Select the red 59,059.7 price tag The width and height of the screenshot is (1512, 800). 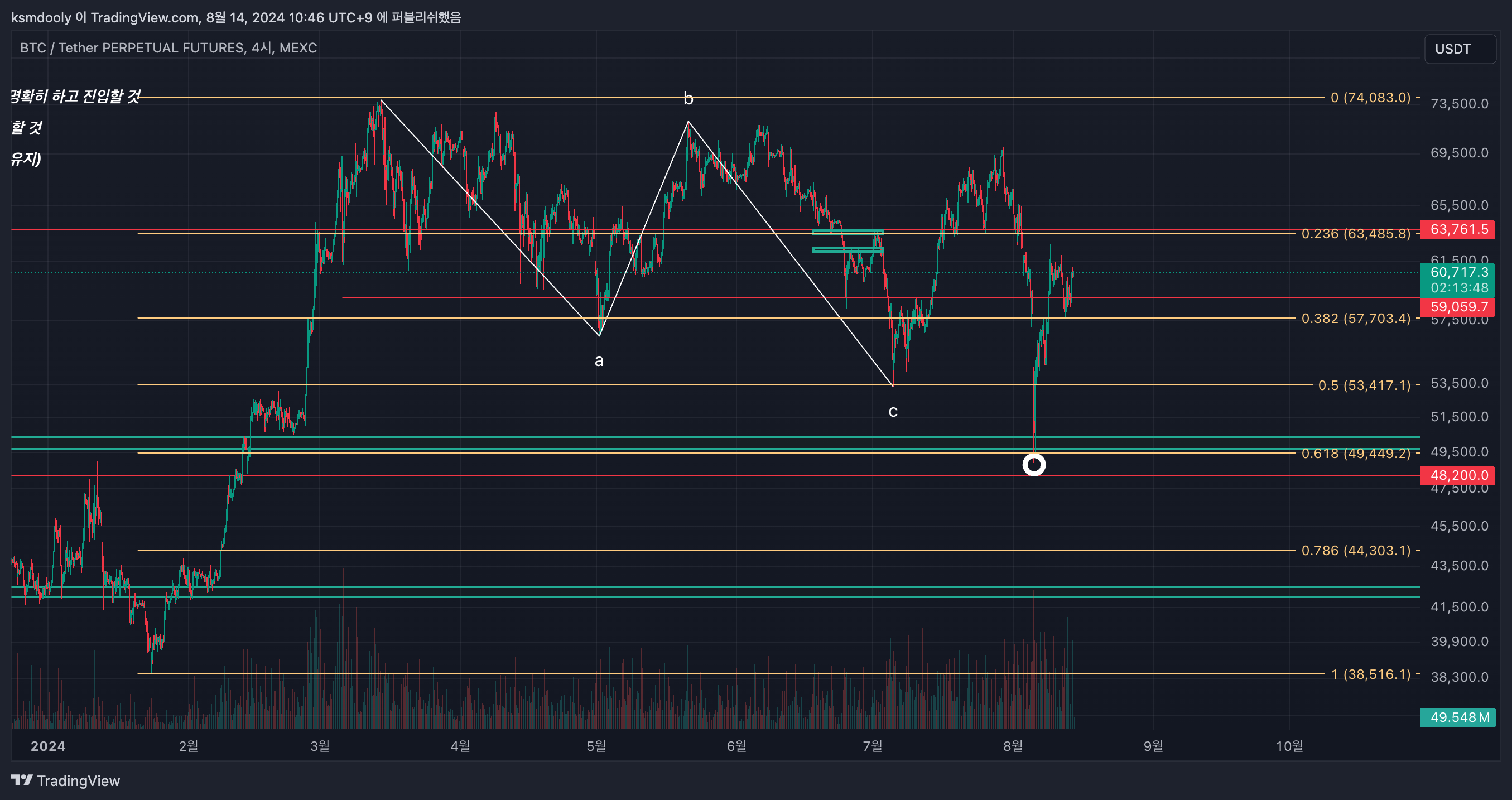[x=1457, y=306]
